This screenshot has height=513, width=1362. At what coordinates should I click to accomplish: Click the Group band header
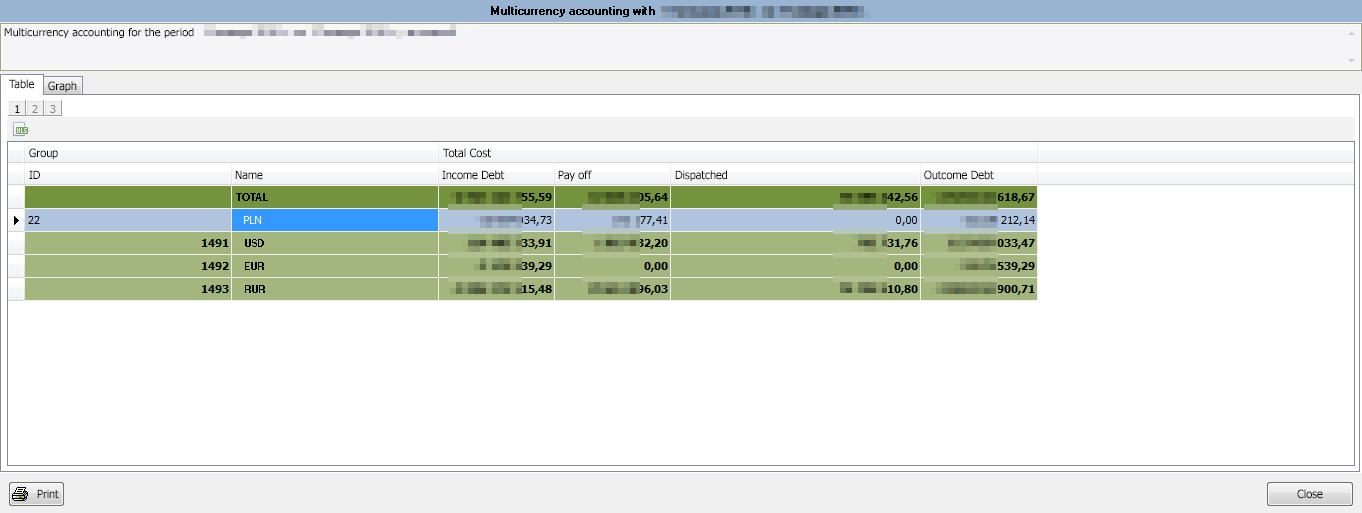point(232,153)
